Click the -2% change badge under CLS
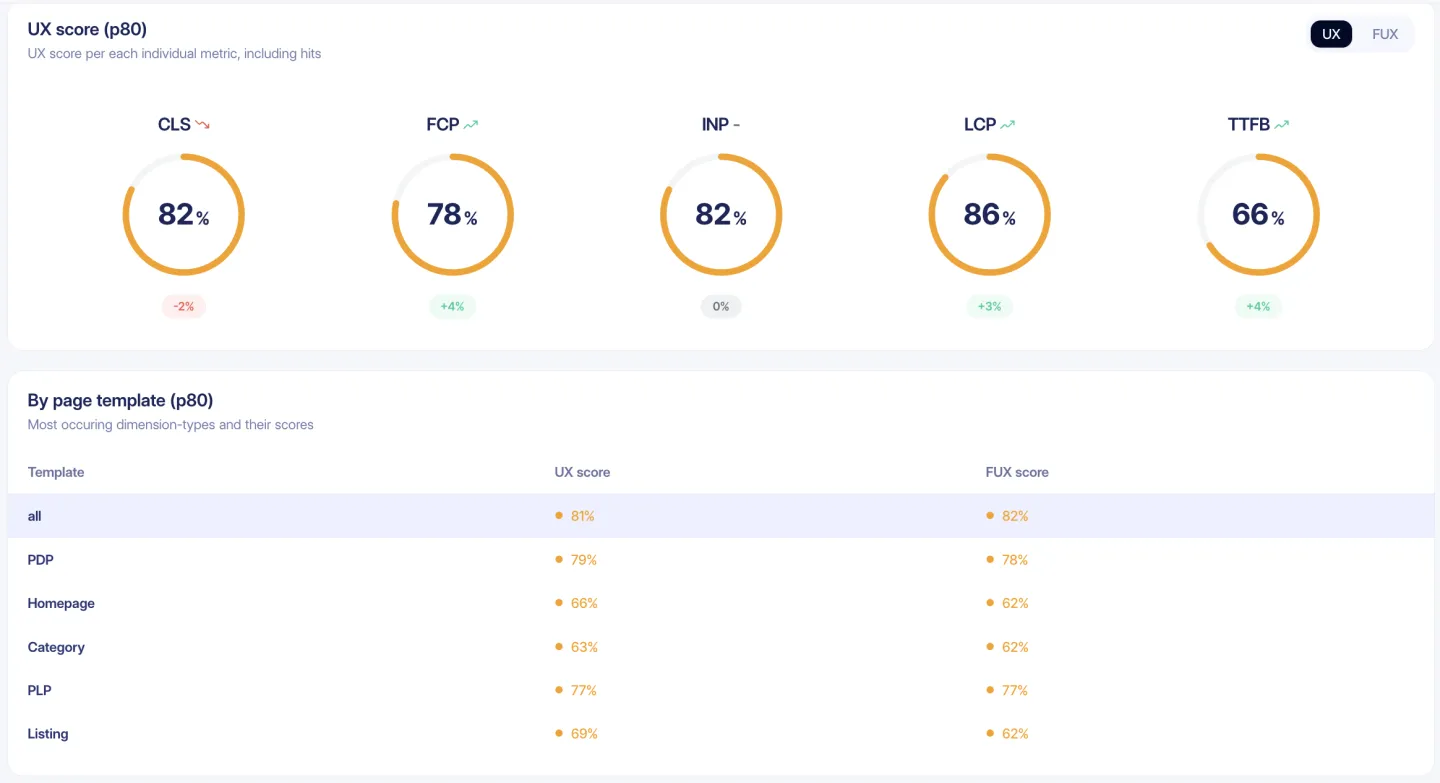 [x=184, y=306]
